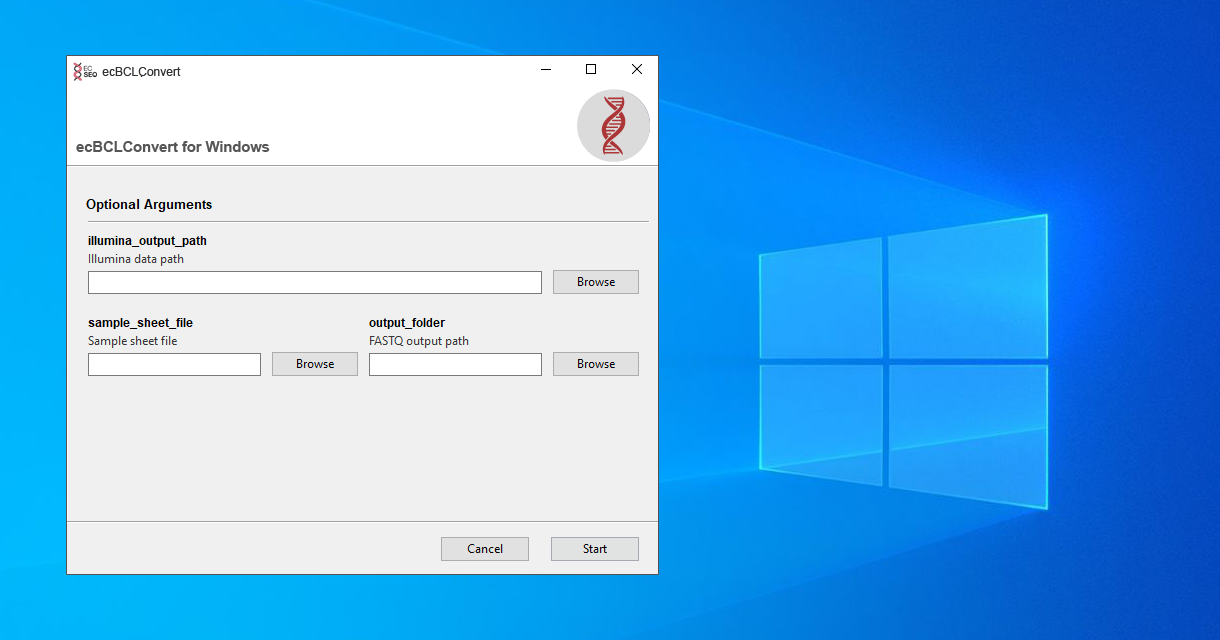Click the 'FASTQ output path' description text
Screen dimensions: 1220x640
tap(419, 341)
